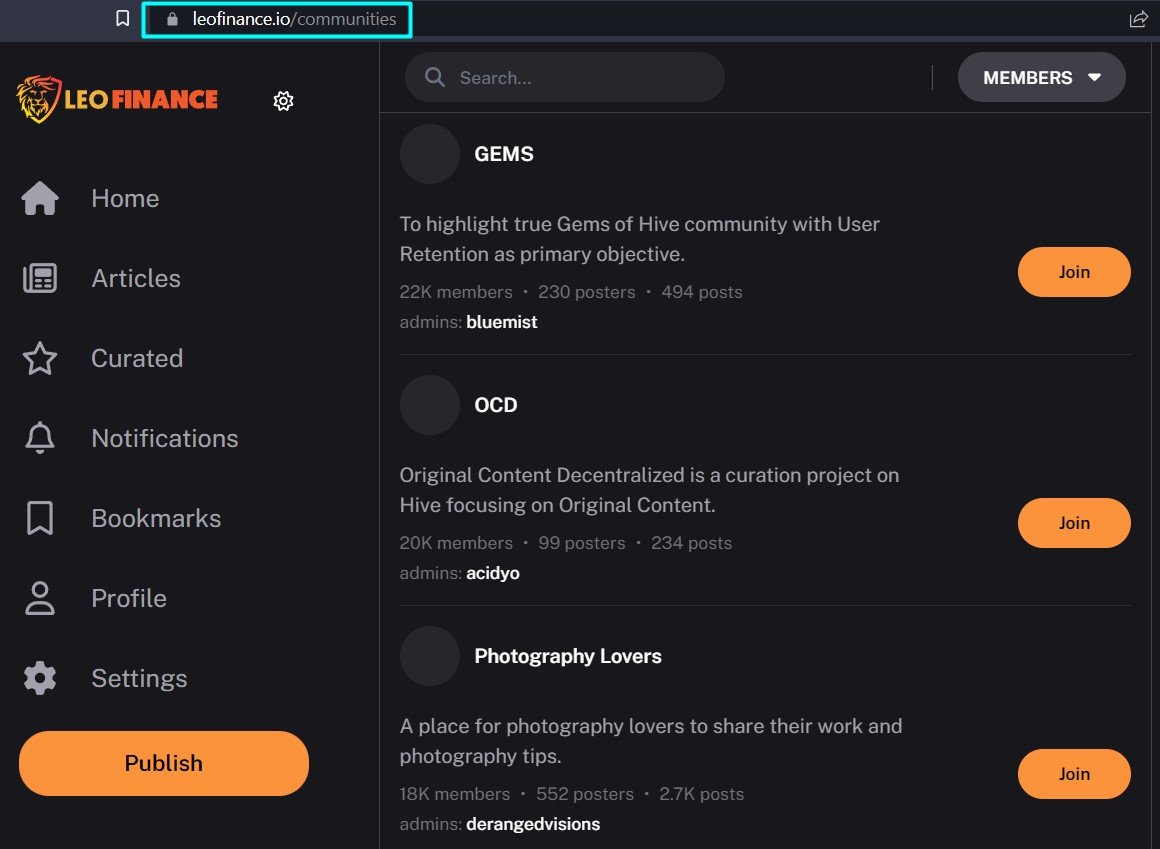Click the Settings cog icon in sidebar

coord(40,678)
